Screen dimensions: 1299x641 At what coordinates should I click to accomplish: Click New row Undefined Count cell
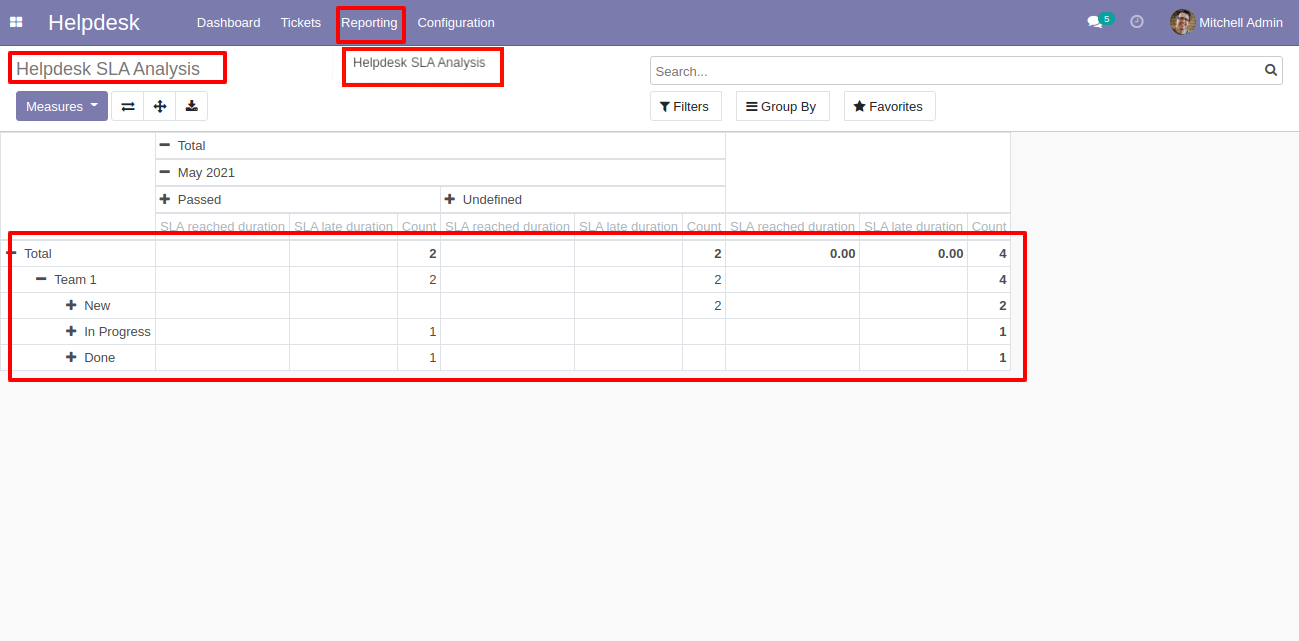click(x=704, y=306)
